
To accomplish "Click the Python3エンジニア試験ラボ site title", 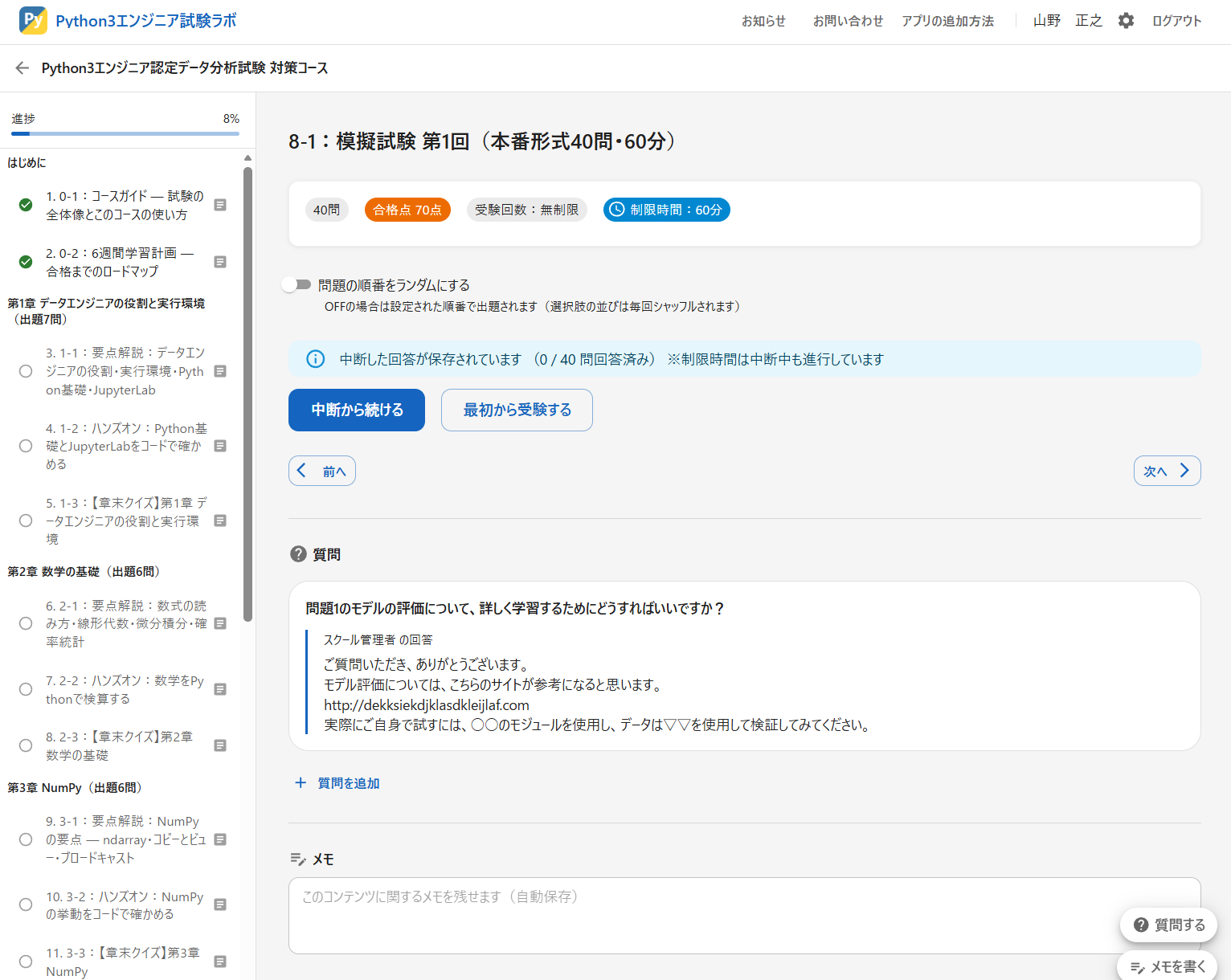I will (146, 21).
